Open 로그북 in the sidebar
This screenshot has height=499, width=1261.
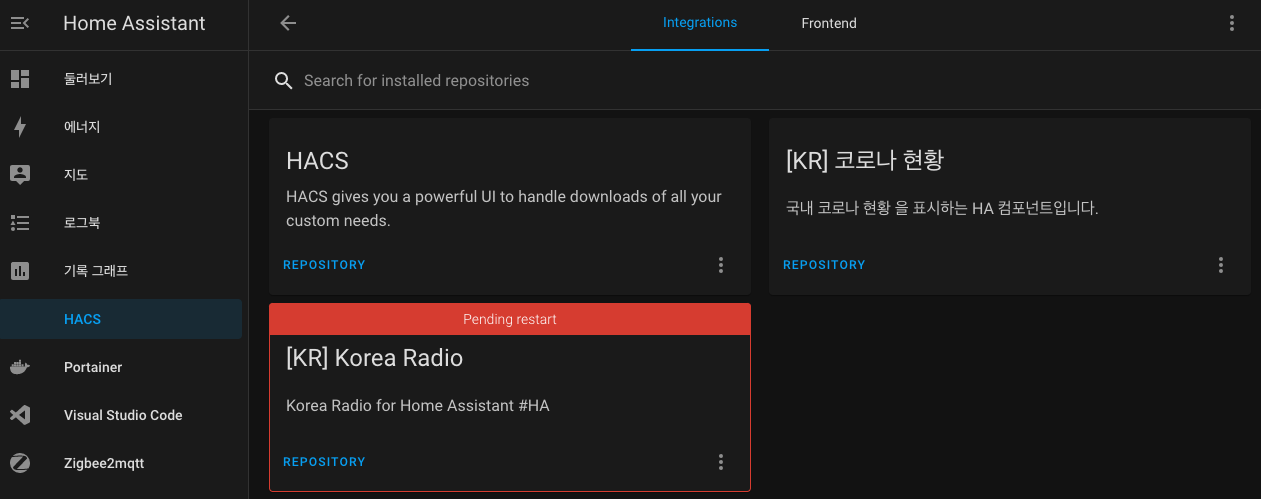click(x=121, y=223)
